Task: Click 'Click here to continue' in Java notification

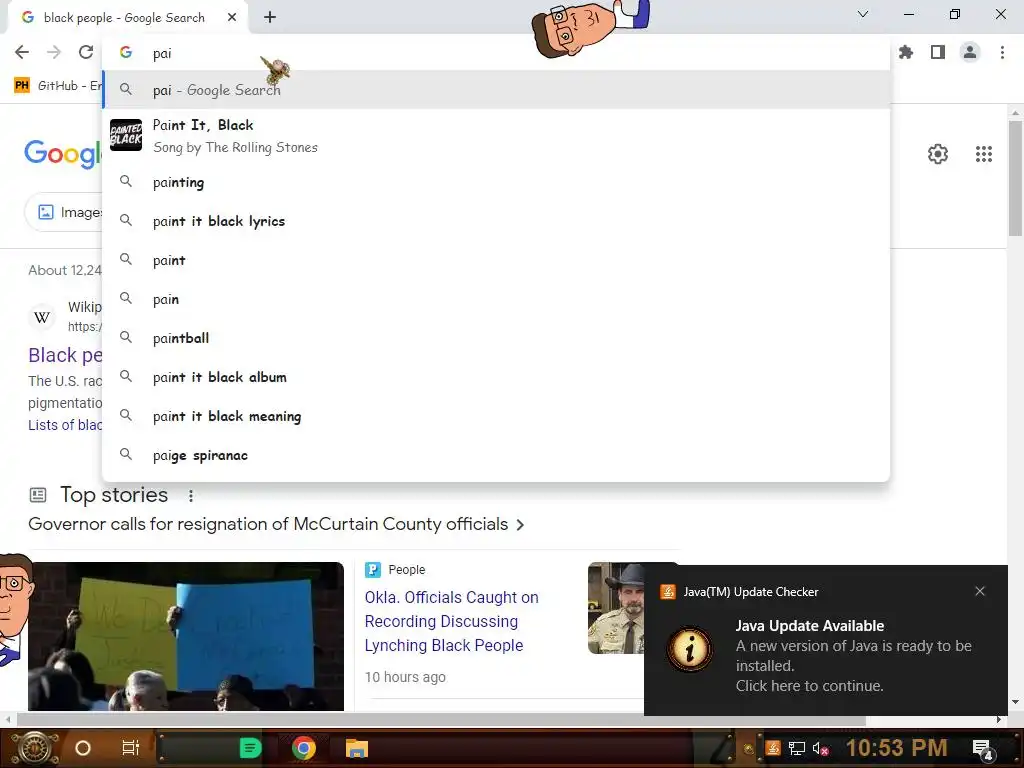Action: click(809, 686)
